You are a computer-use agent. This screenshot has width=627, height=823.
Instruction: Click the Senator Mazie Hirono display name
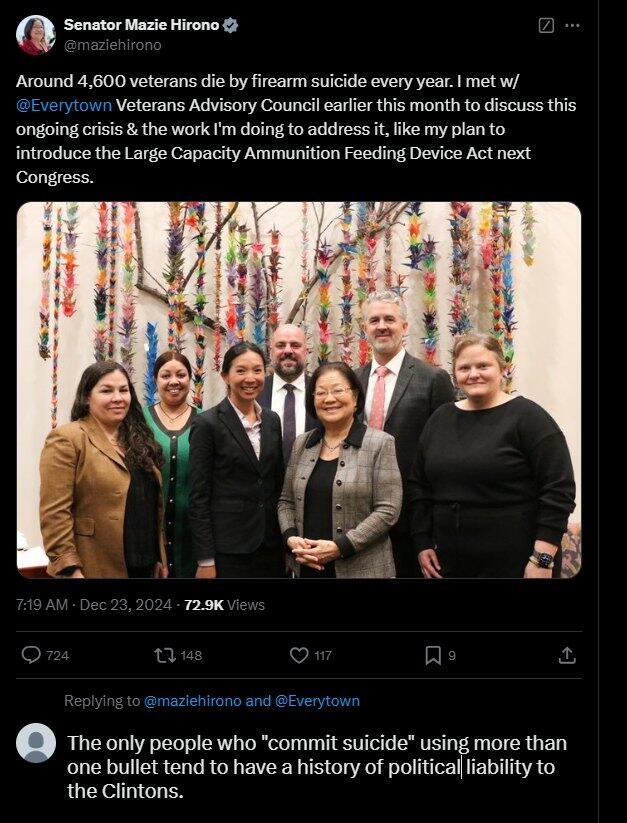coord(141,25)
